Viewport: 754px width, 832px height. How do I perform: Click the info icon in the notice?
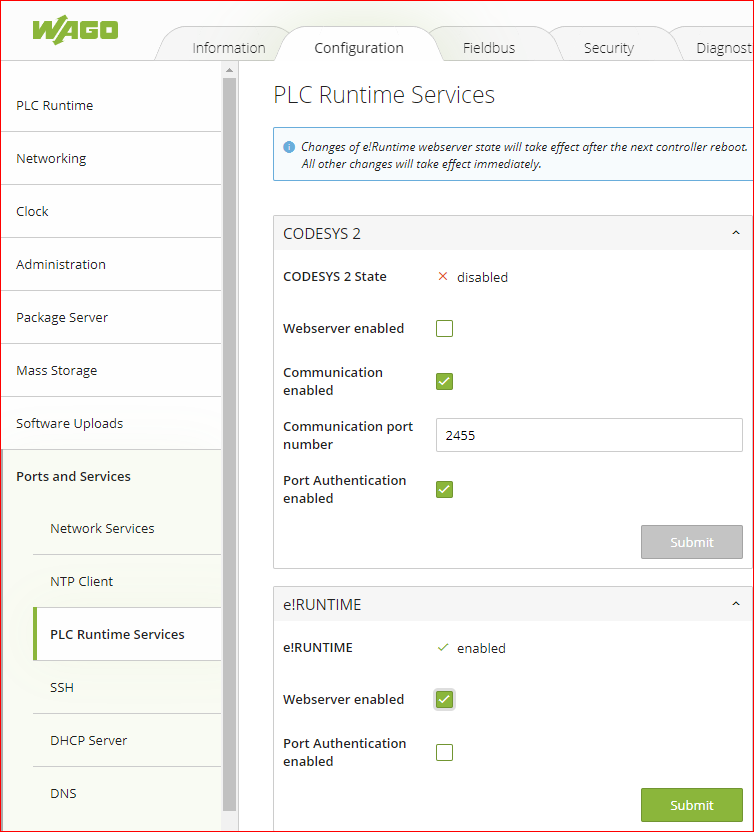pyautogui.click(x=289, y=147)
